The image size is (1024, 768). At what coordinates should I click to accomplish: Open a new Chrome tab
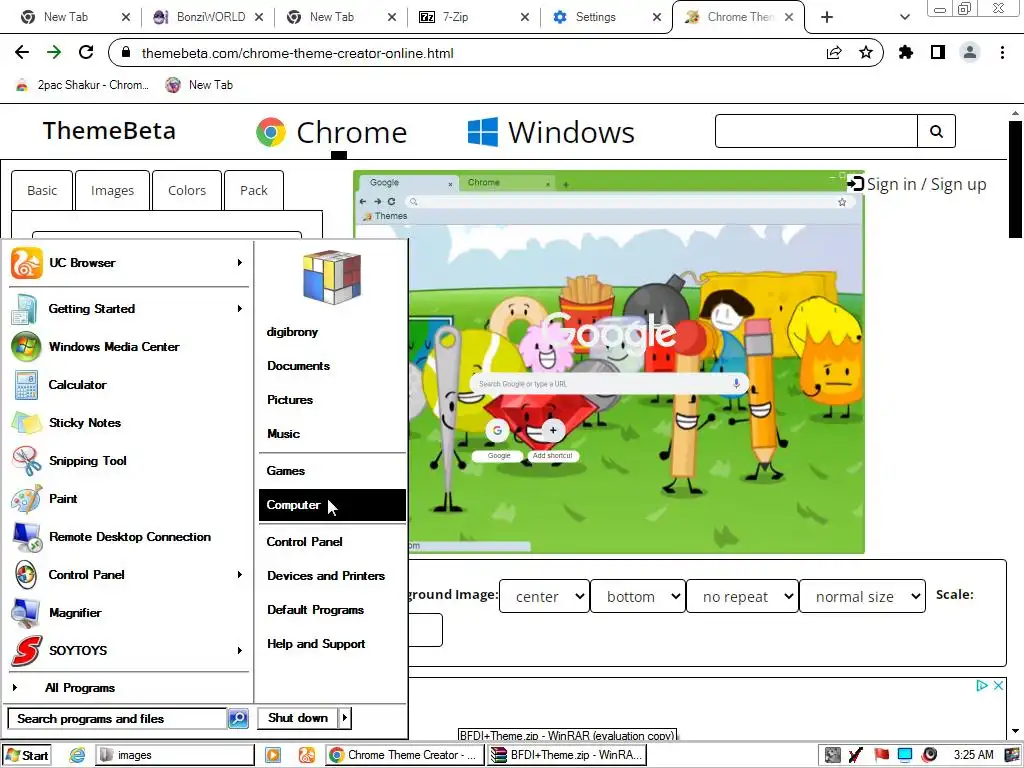click(x=827, y=17)
